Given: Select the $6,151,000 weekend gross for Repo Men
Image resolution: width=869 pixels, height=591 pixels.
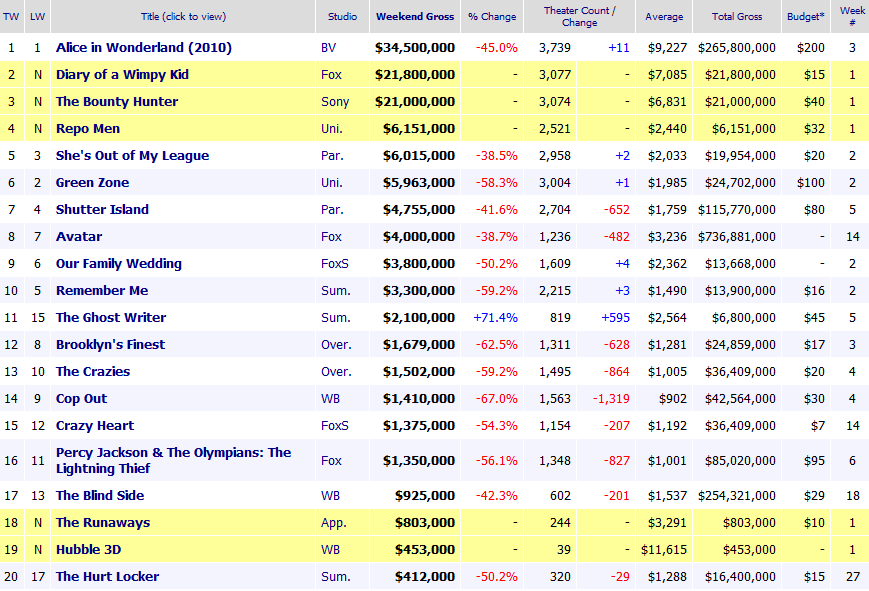Looking at the screenshot, I should click(419, 129).
